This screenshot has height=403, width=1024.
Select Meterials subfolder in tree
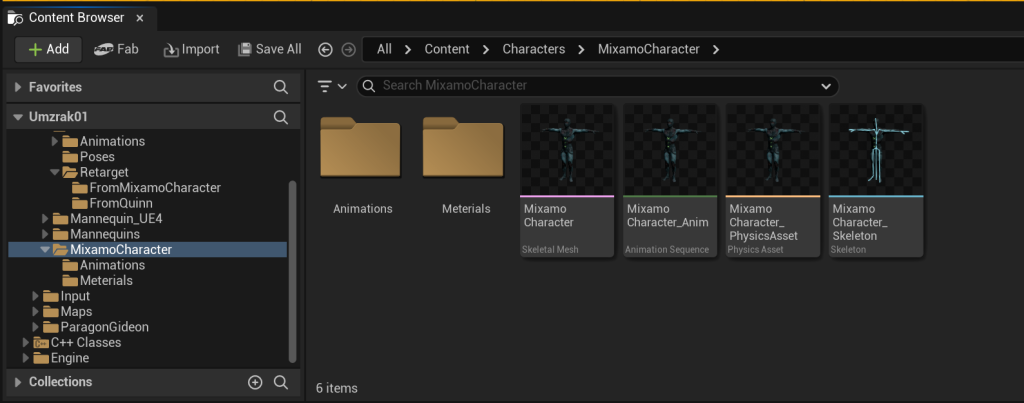(97, 281)
